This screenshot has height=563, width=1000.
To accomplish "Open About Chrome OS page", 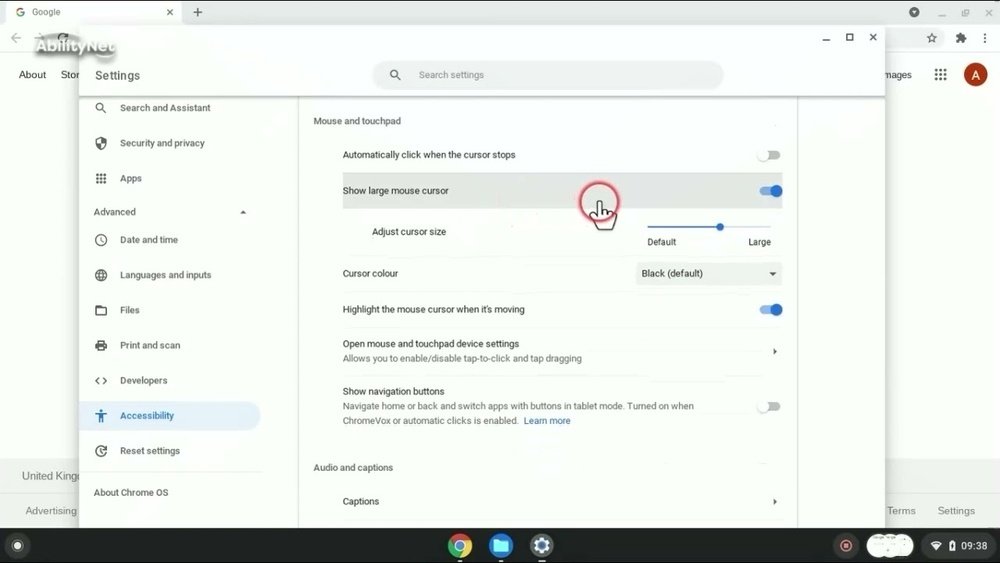I will pyautogui.click(x=131, y=492).
